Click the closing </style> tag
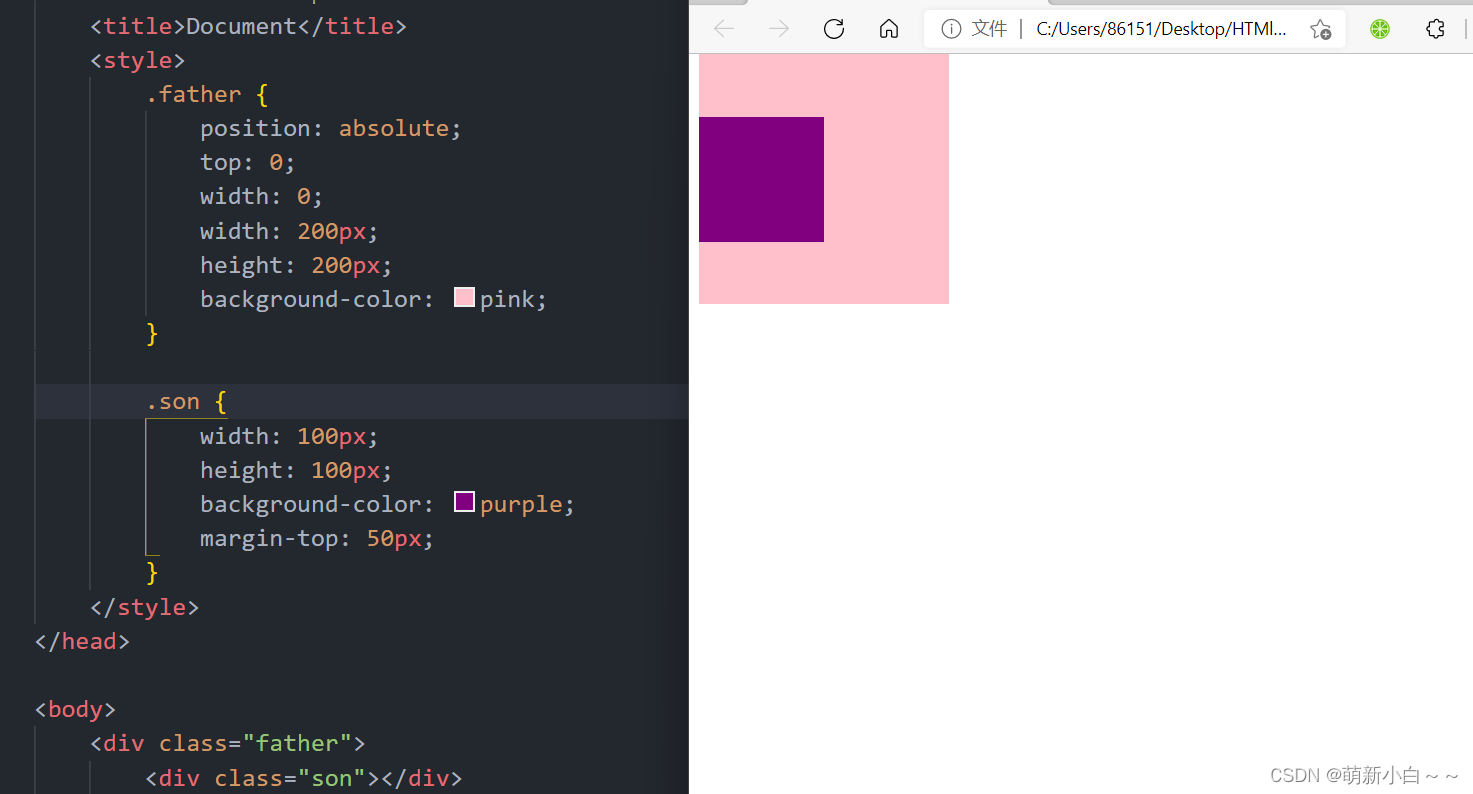The width and height of the screenshot is (1473, 794). coord(145,607)
